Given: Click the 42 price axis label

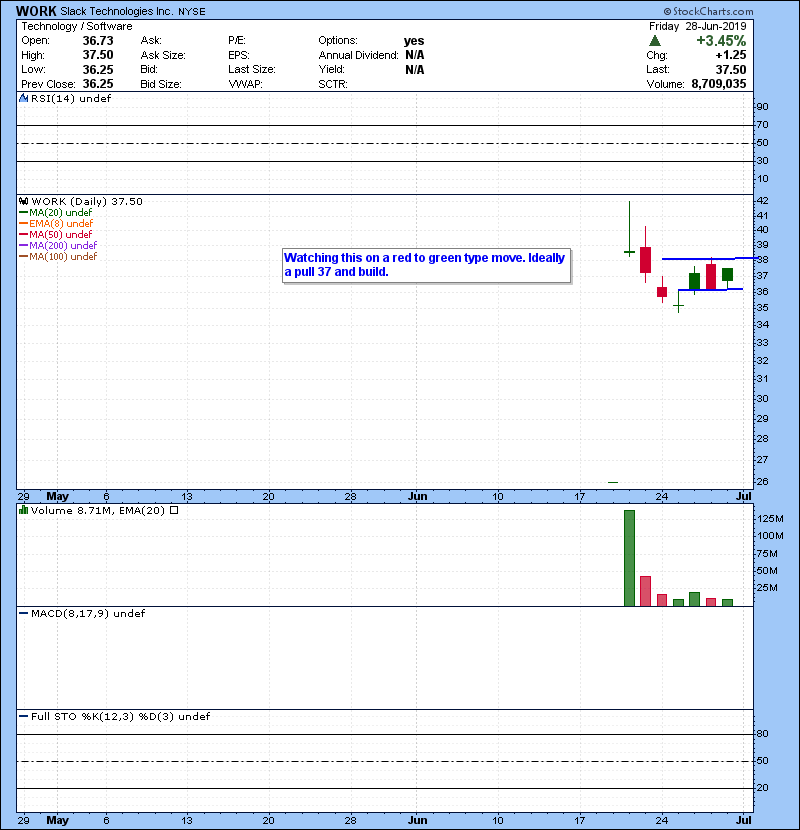Looking at the screenshot, I should click(762, 201).
